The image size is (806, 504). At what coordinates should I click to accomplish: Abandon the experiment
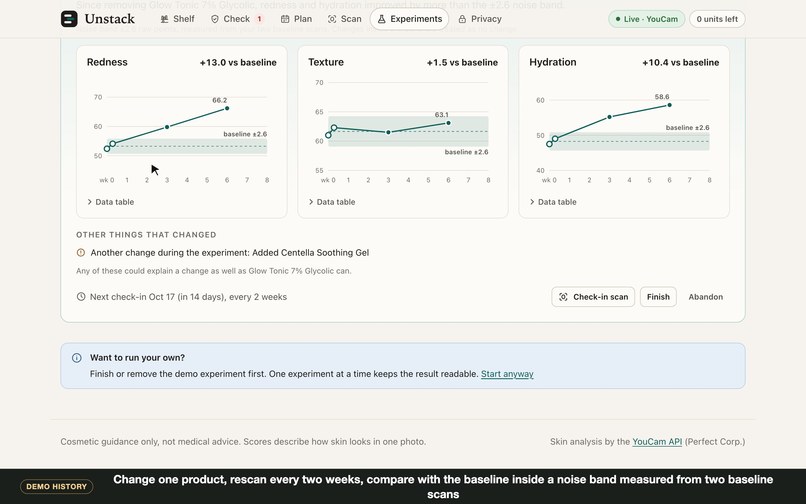tap(706, 297)
